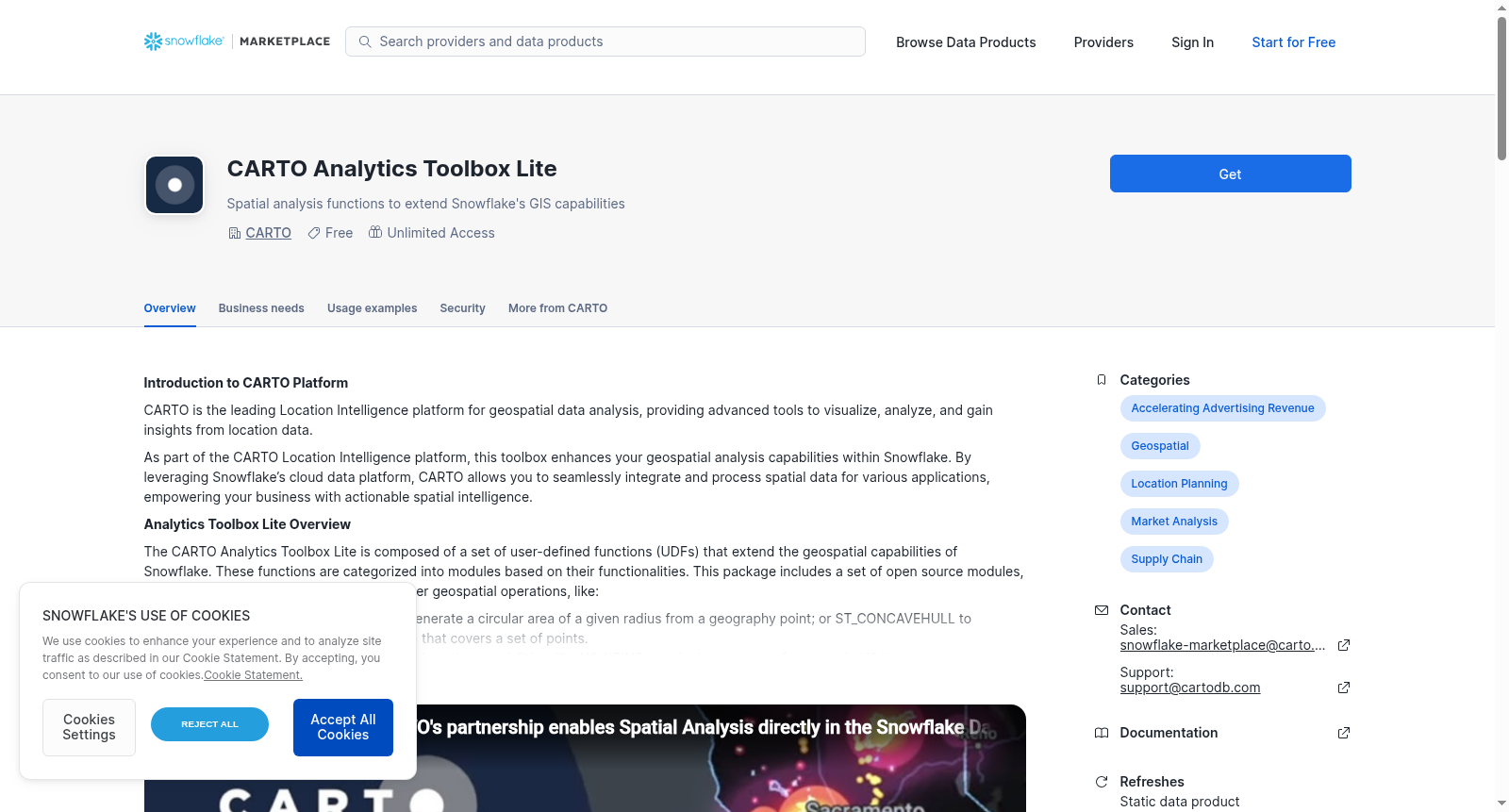Image resolution: width=1509 pixels, height=812 pixels.
Task: Click the Accept All Cookies button
Action: [343, 727]
